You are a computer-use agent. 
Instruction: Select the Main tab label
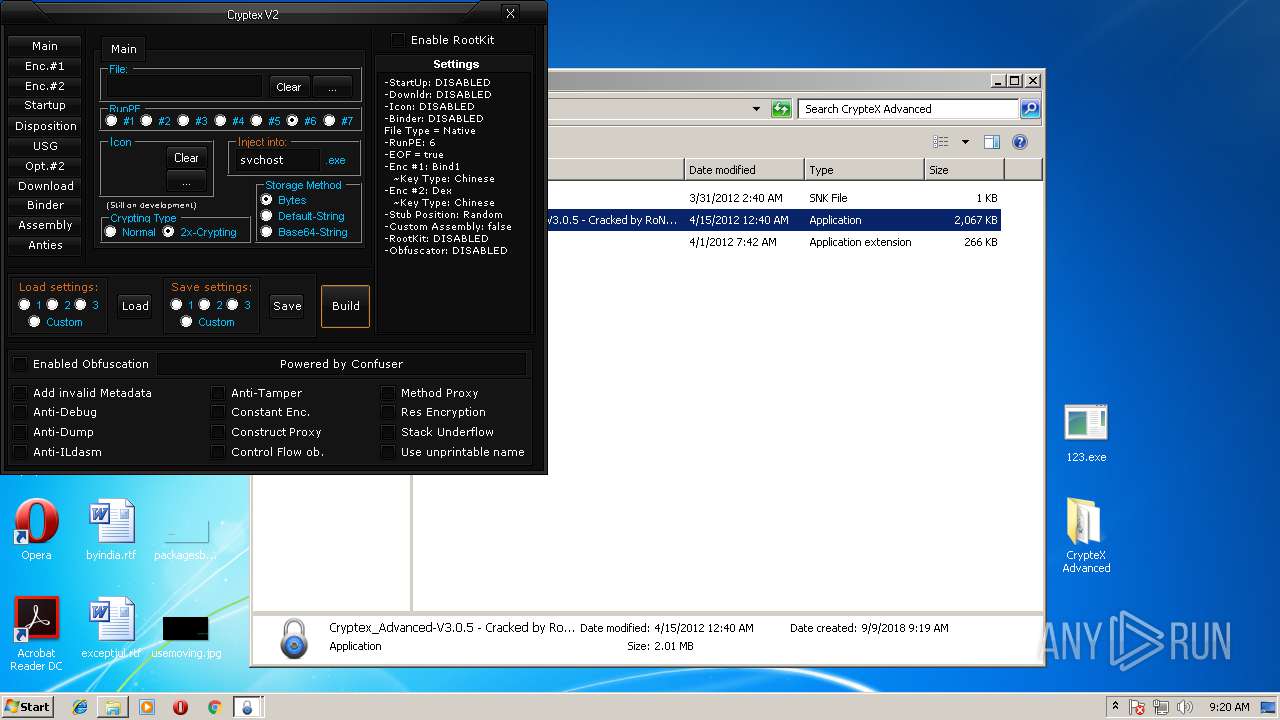[x=124, y=49]
